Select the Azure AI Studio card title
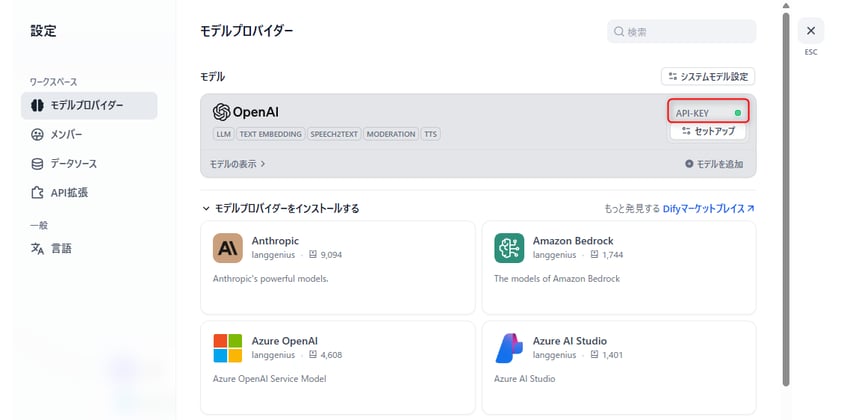This screenshot has width=844, height=420. tap(570, 341)
